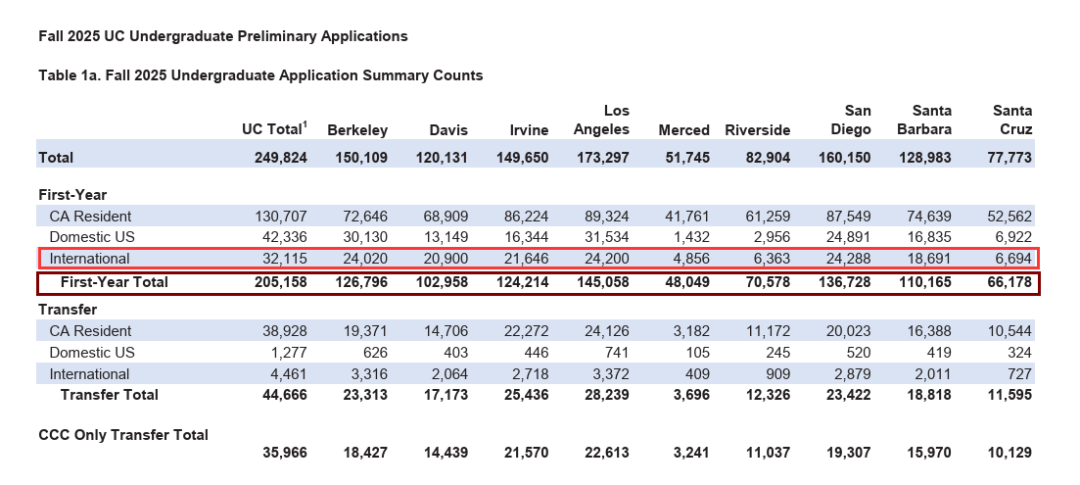Click the 'CCC Only Transfer Total' heading
Screen dimensions: 1080x485
123,435
